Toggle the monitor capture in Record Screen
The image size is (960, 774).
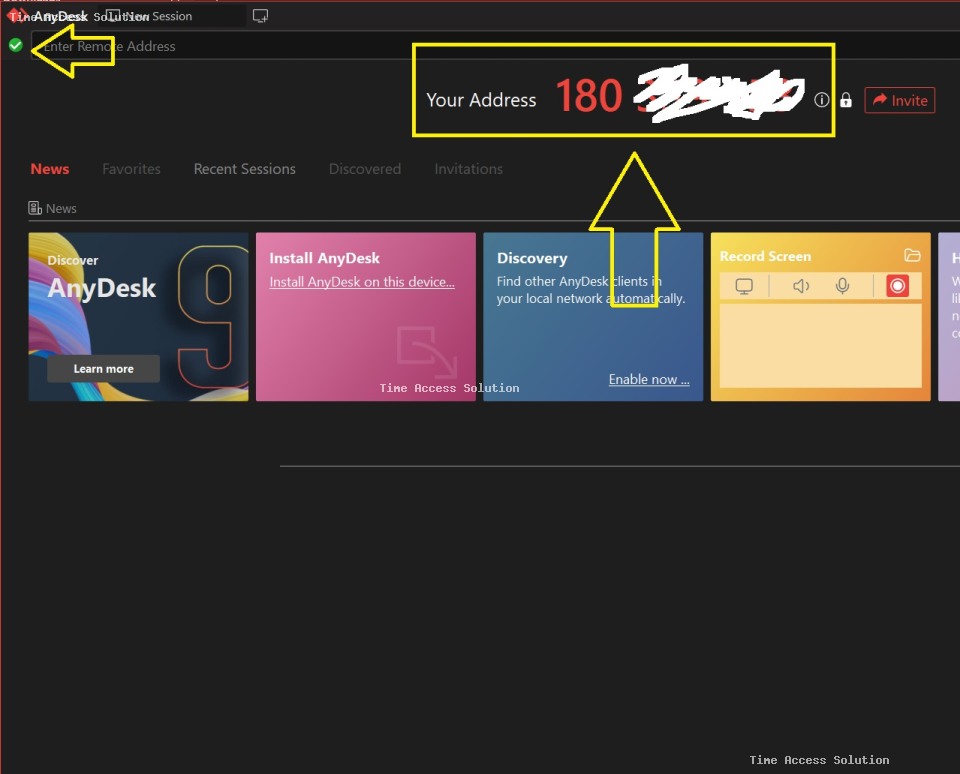point(744,286)
